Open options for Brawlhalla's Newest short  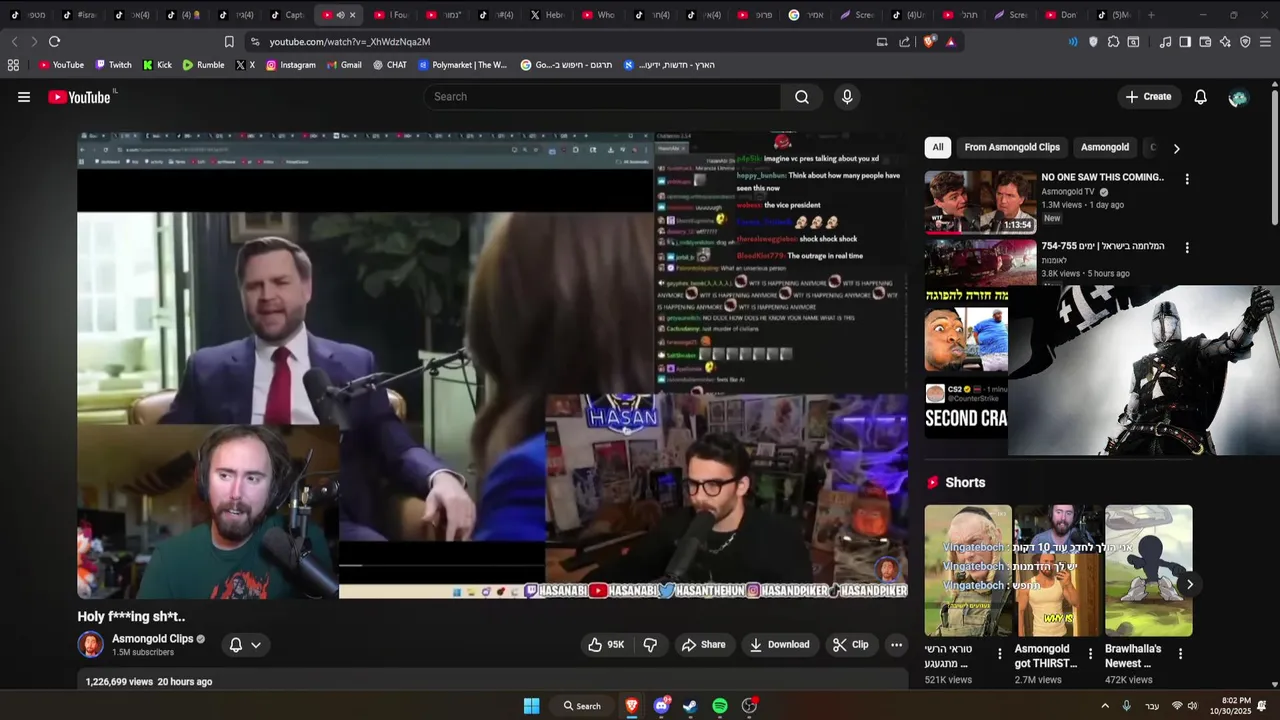1180,654
